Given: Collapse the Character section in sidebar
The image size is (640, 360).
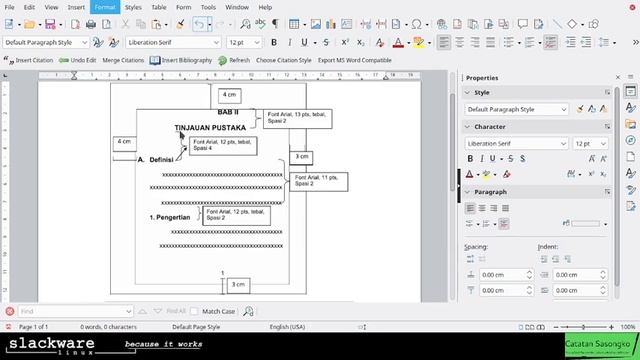Looking at the screenshot, I should point(467,127).
